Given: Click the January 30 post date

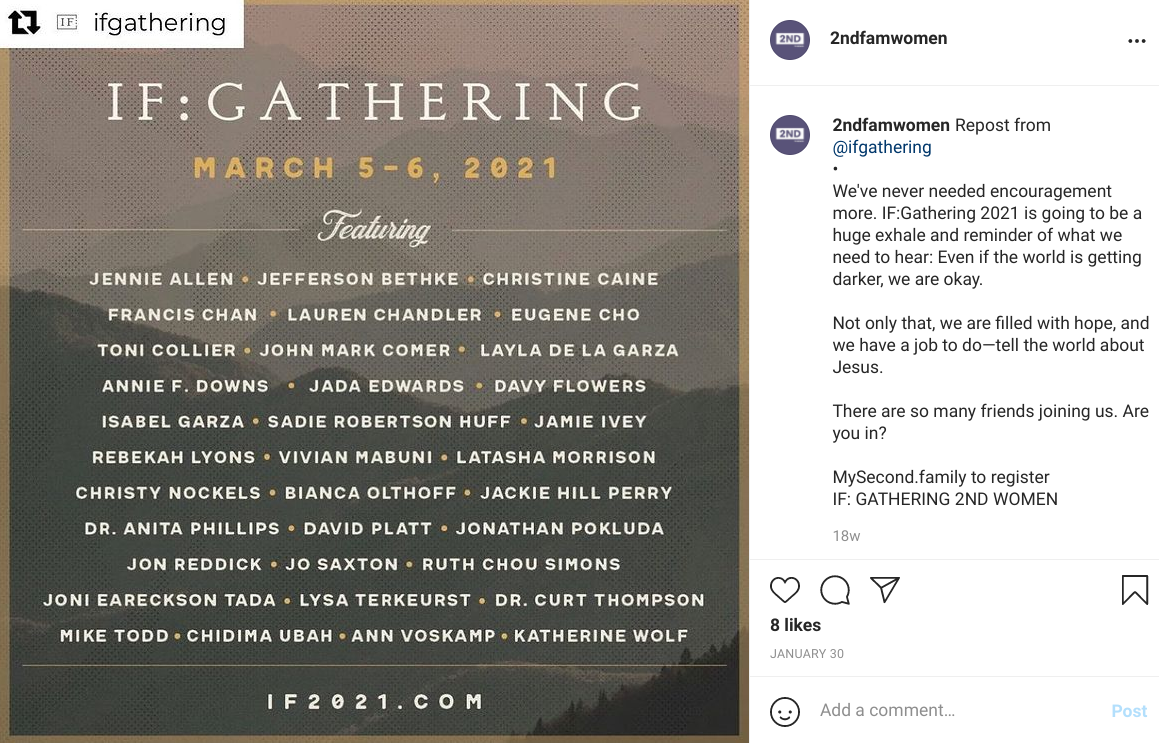Looking at the screenshot, I should [806, 654].
